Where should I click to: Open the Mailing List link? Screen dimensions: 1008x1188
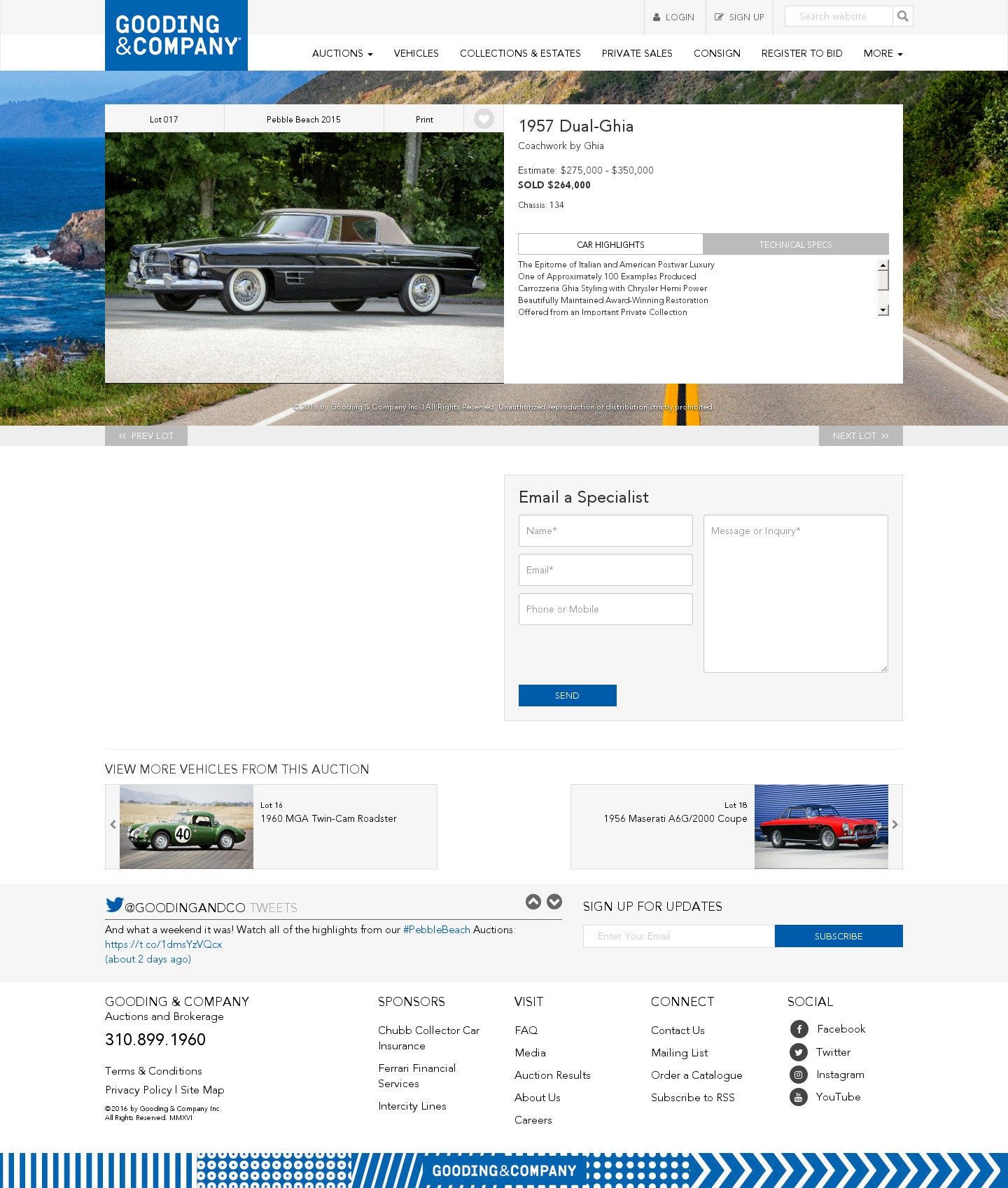[680, 1053]
